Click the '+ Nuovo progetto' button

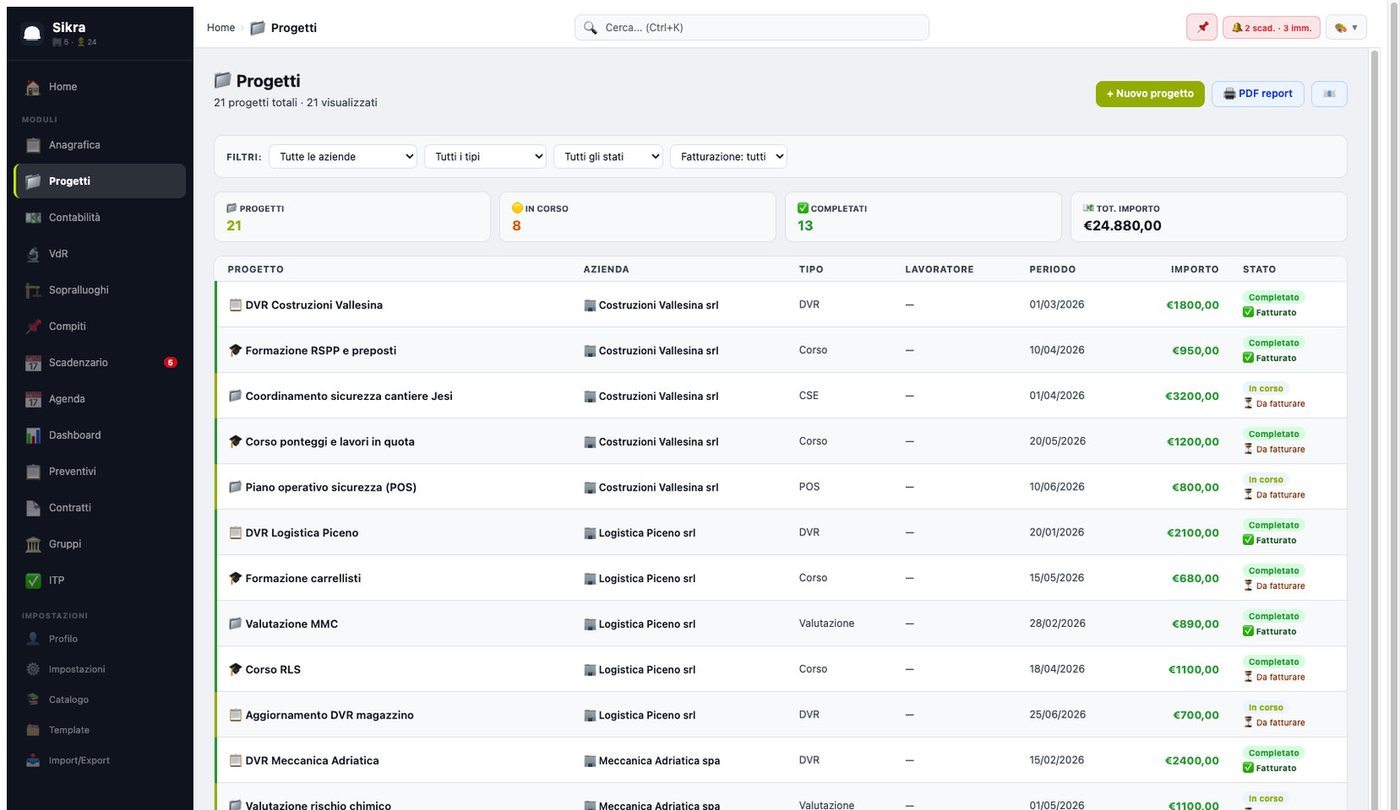pos(1150,94)
